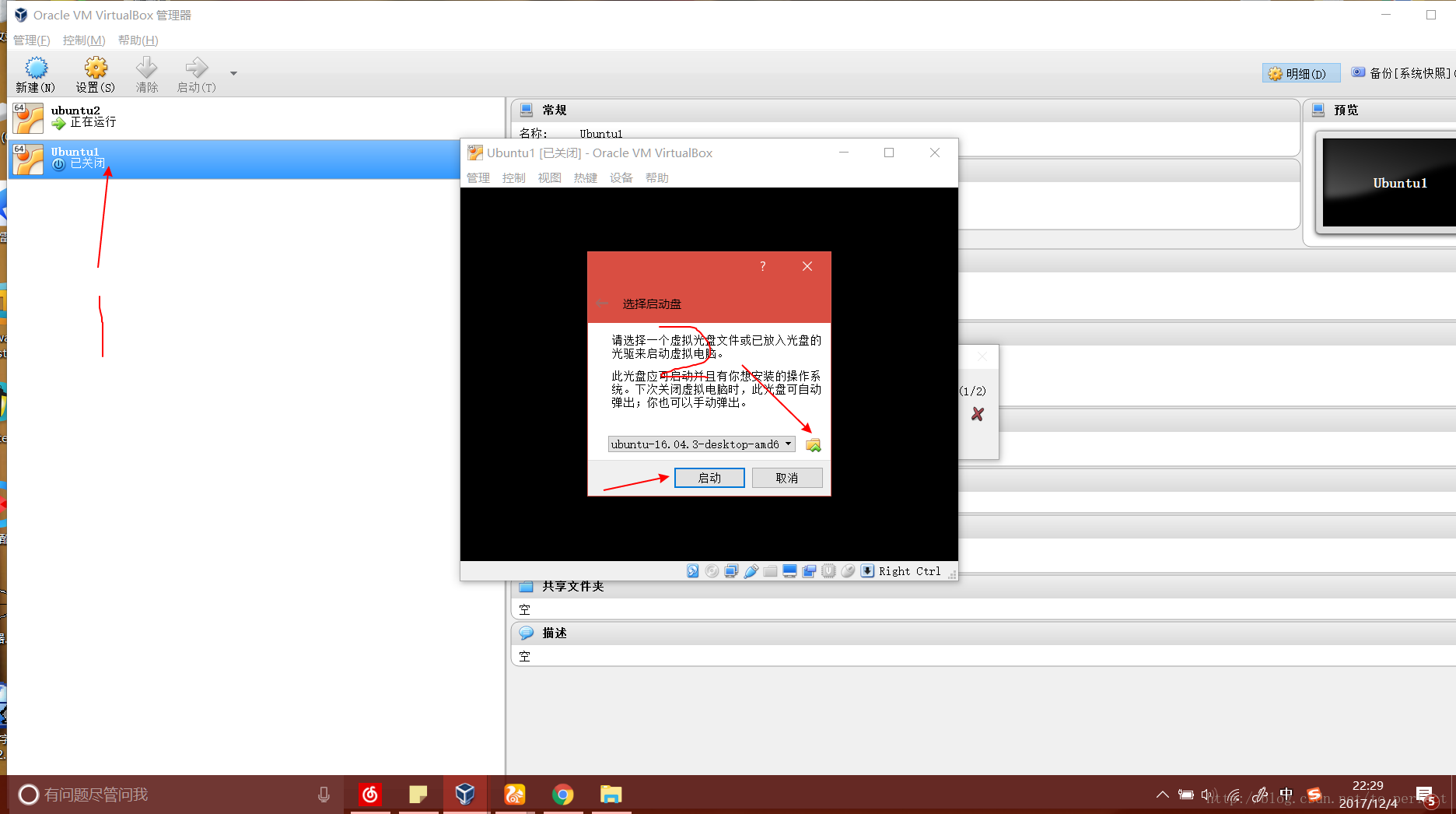1456x814 pixels.
Task: Open the ubuntu-16.04.3-desktop ISO dropdown
Action: pyautogui.click(x=702, y=444)
